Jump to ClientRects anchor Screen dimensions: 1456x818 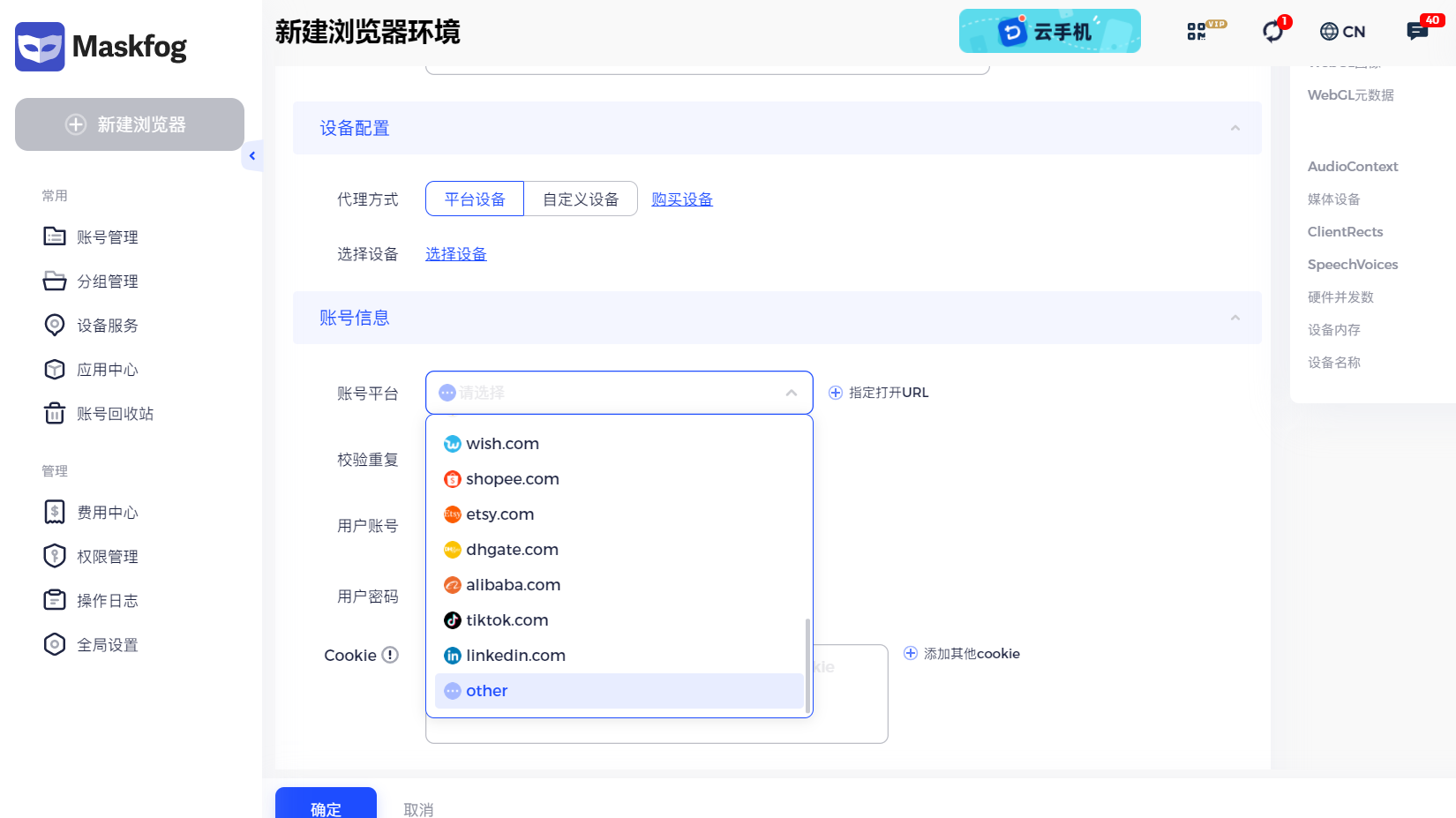click(1345, 231)
